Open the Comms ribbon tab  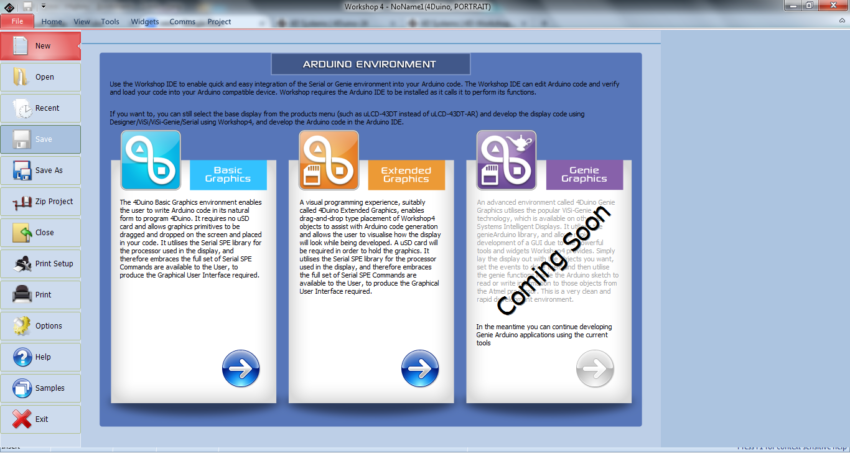pos(182,21)
